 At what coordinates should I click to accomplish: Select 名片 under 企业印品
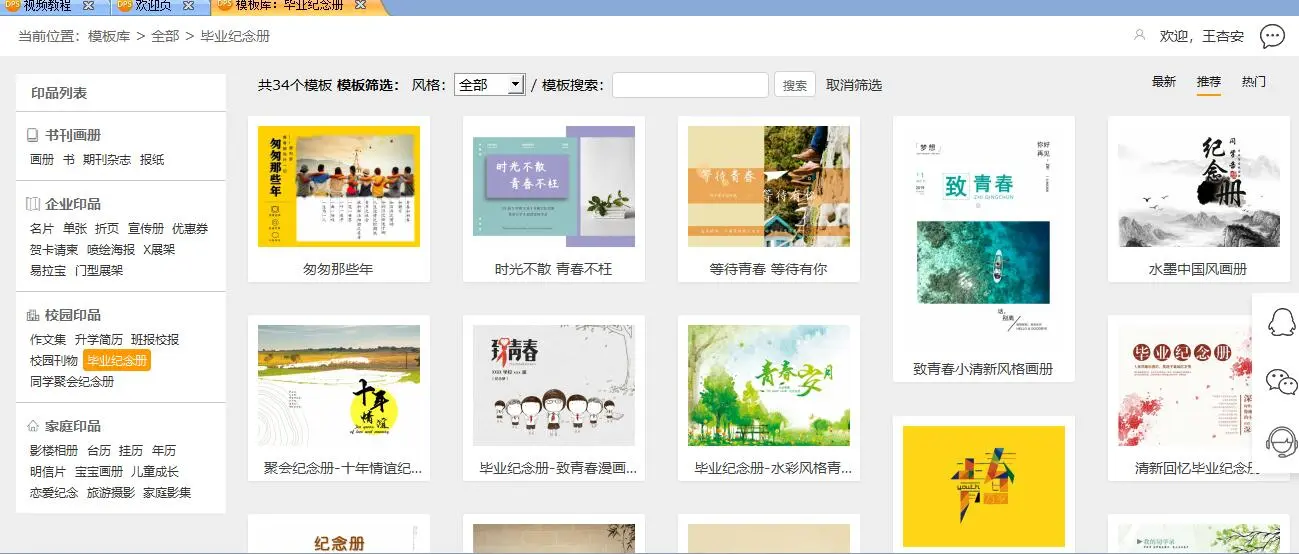pyautogui.click(x=42, y=229)
